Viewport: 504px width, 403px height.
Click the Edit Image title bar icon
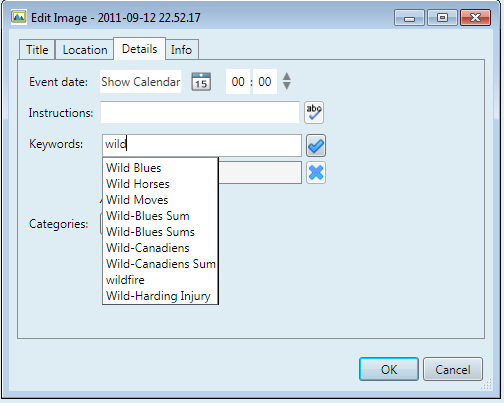click(x=18, y=17)
